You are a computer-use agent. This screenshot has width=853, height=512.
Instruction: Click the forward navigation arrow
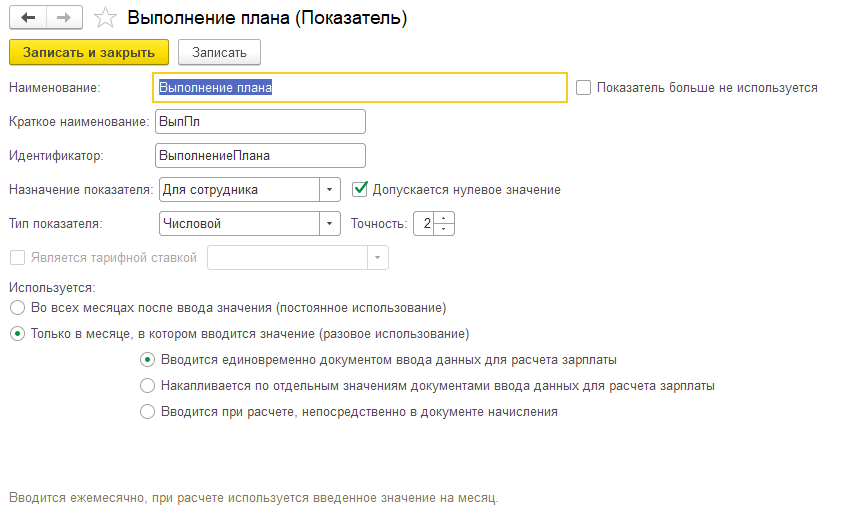pyautogui.click(x=62, y=18)
